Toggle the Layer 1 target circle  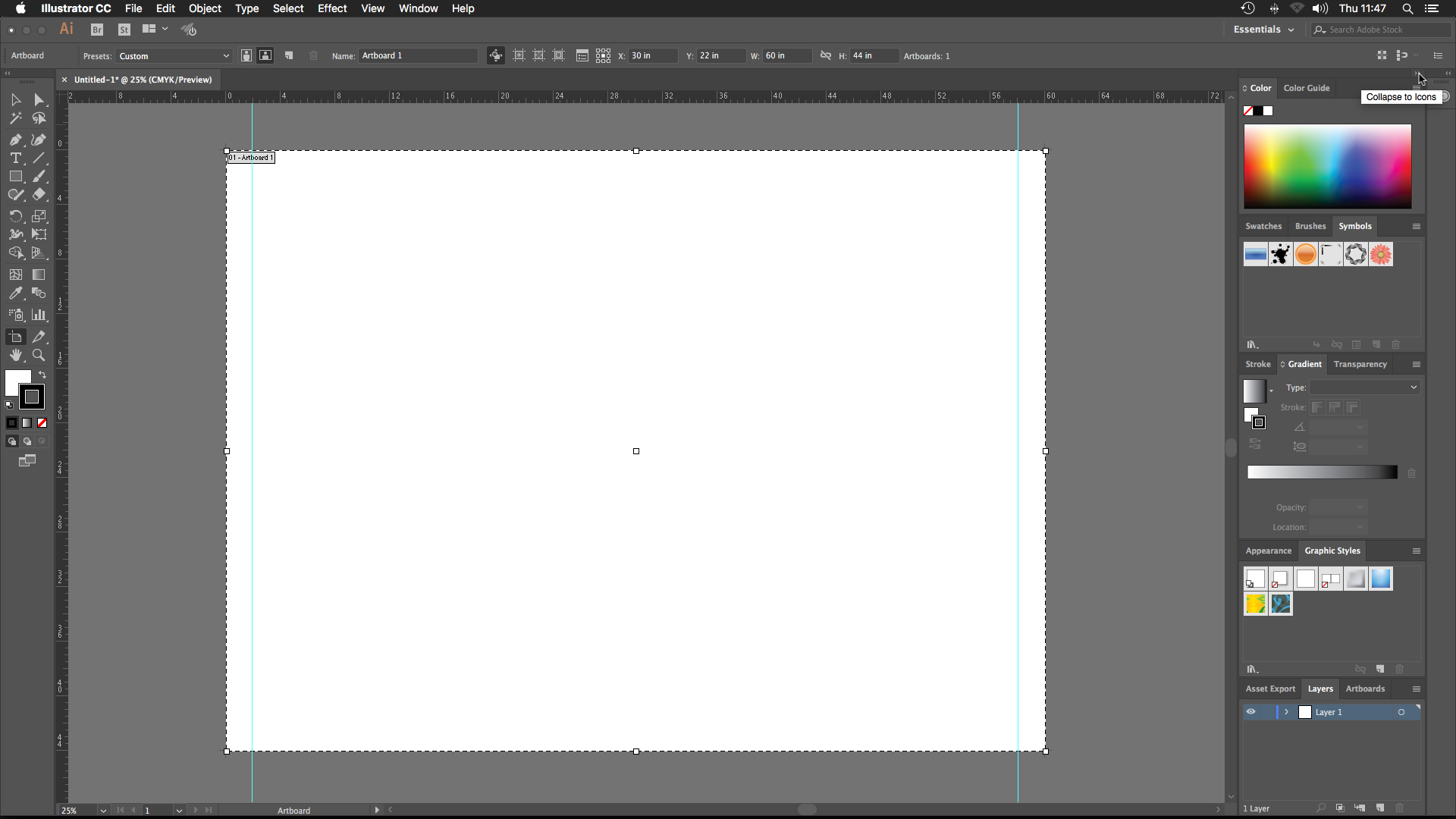point(1401,712)
